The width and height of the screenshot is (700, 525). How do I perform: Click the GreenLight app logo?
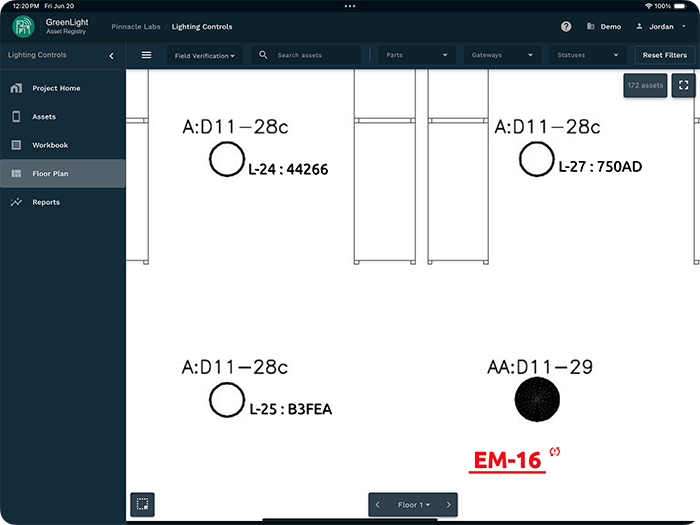[x=23, y=26]
